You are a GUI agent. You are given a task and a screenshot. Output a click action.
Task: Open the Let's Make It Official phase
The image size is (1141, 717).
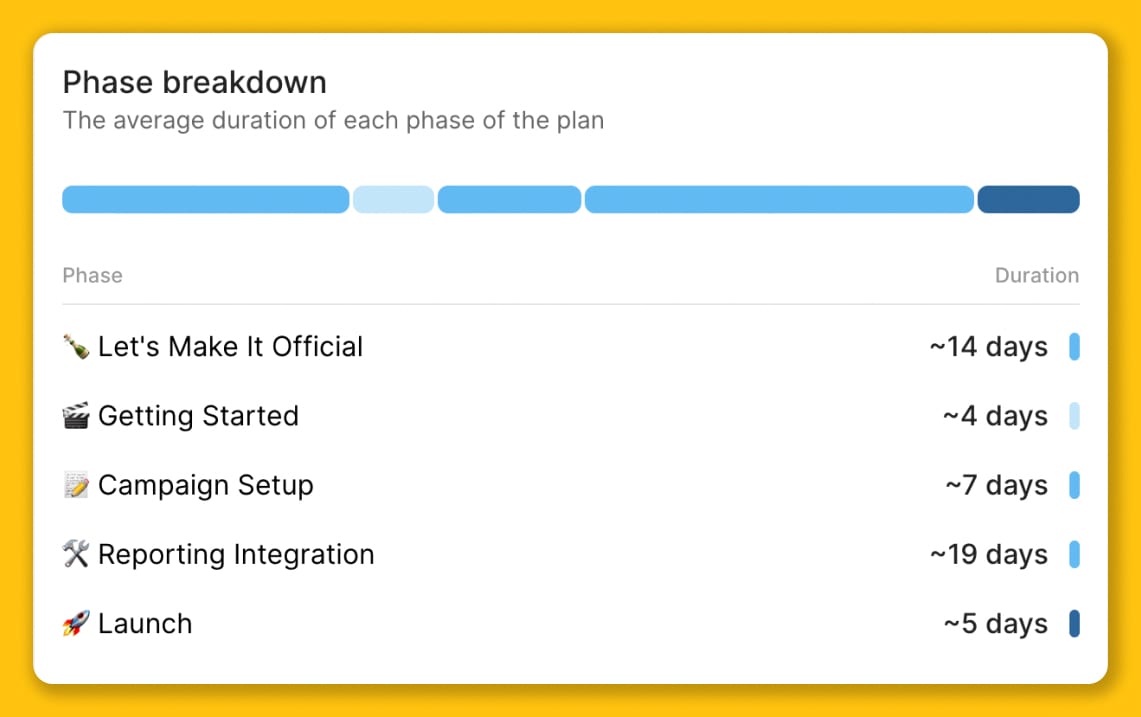click(570, 346)
